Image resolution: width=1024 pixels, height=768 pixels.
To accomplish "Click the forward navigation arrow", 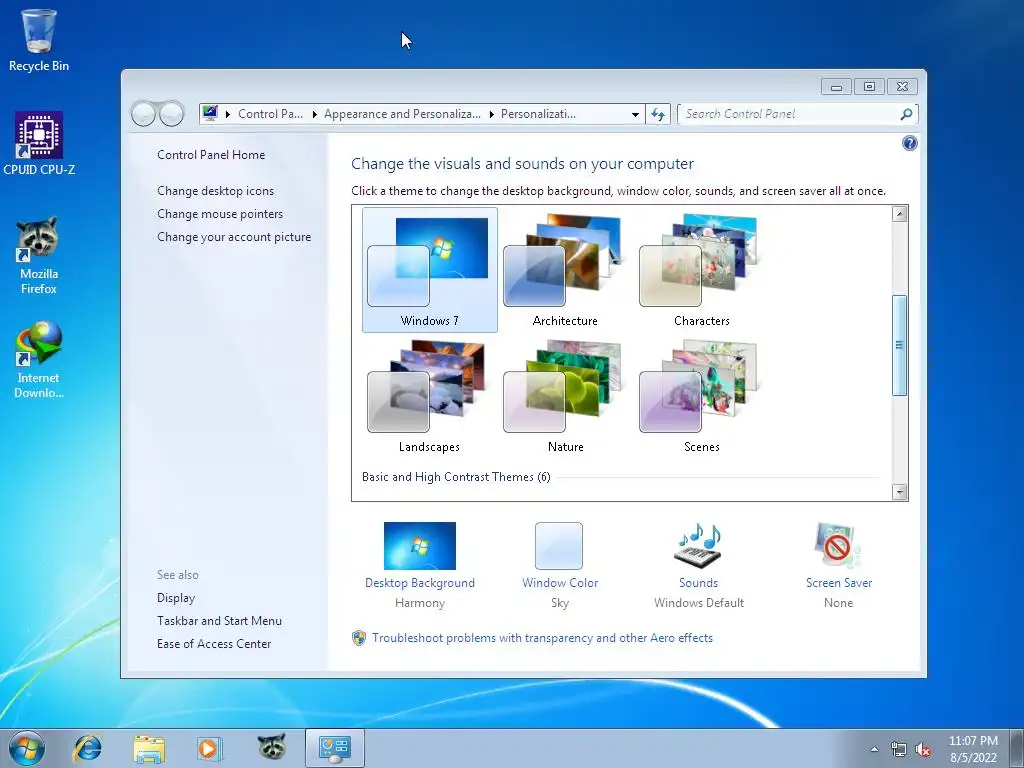I will click(x=172, y=114).
